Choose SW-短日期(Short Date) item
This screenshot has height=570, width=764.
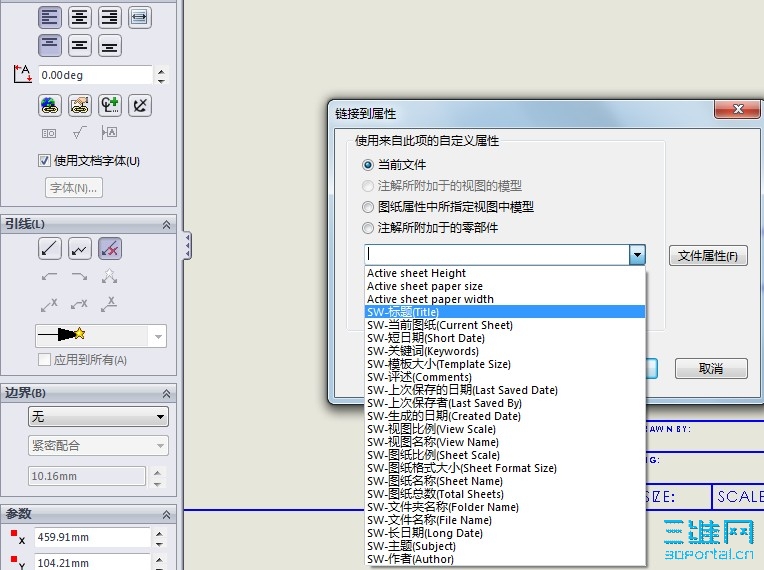(x=505, y=338)
